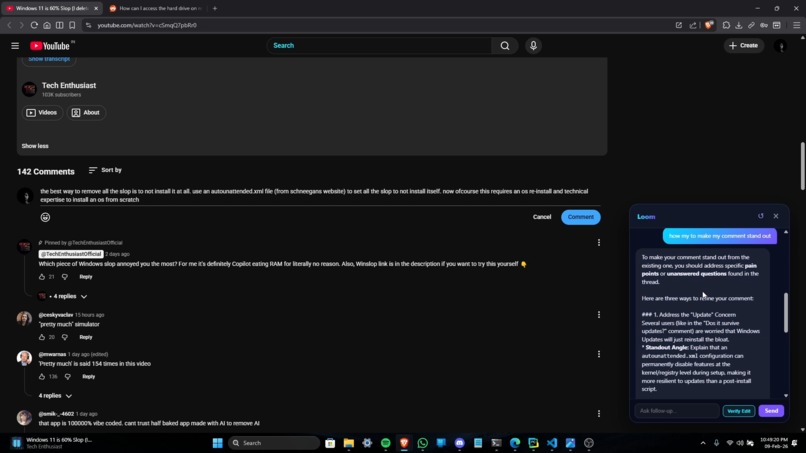Close the Loom assistant panel
This screenshot has width=806, height=453.
pos(776,216)
